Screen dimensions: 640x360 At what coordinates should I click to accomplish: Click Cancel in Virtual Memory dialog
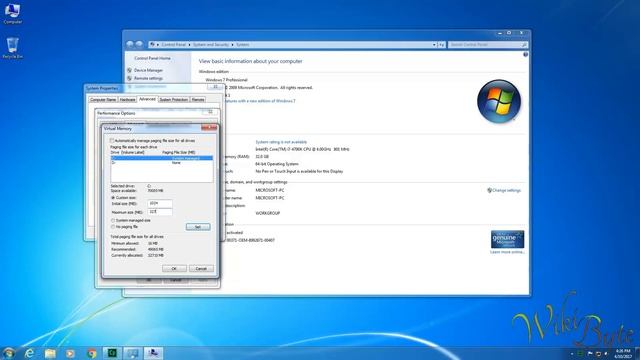pyautogui.click(x=201, y=268)
